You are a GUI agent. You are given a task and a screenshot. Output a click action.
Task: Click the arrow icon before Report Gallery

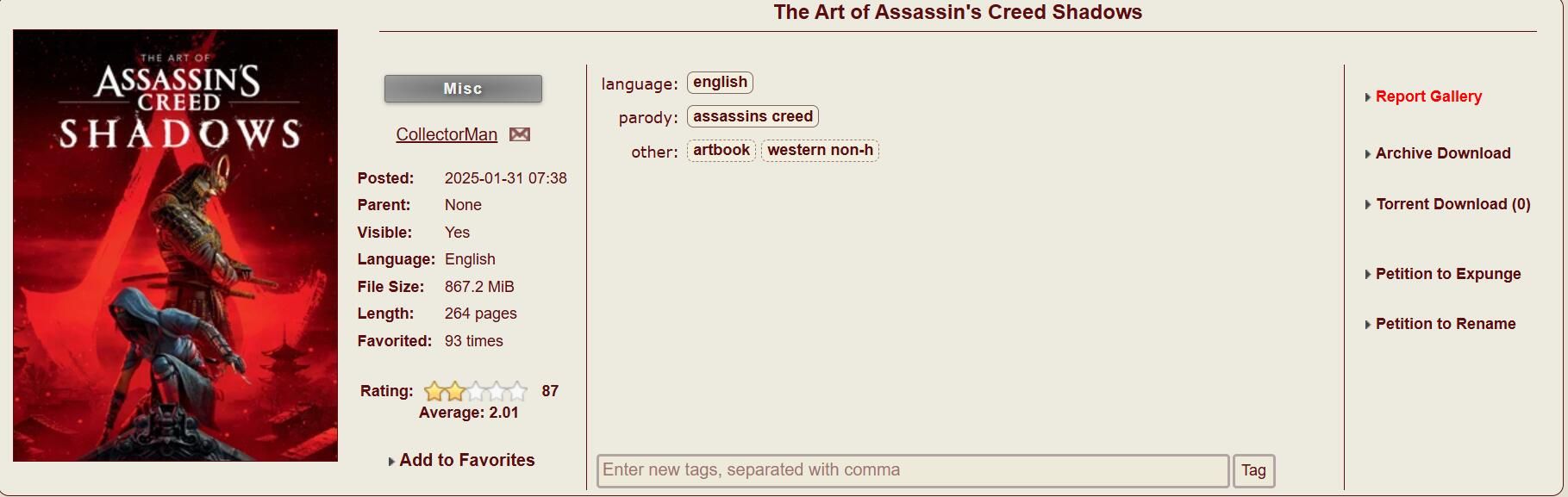[x=1368, y=97]
